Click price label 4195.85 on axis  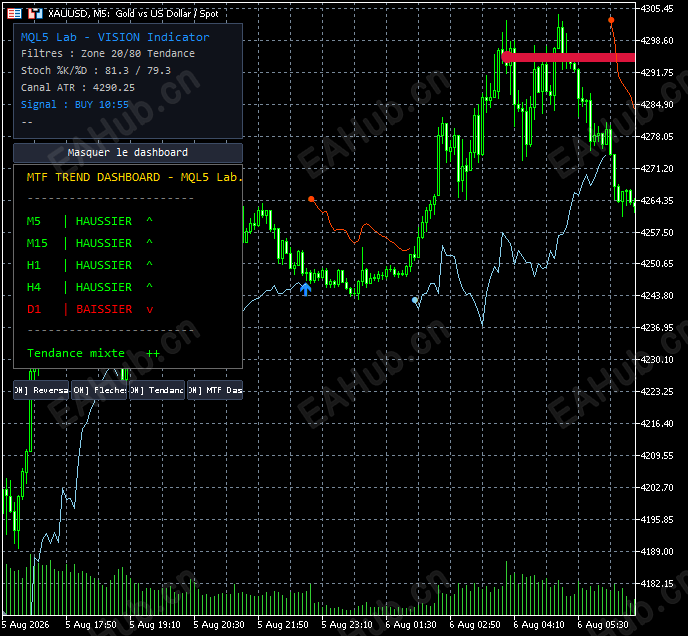point(657,519)
